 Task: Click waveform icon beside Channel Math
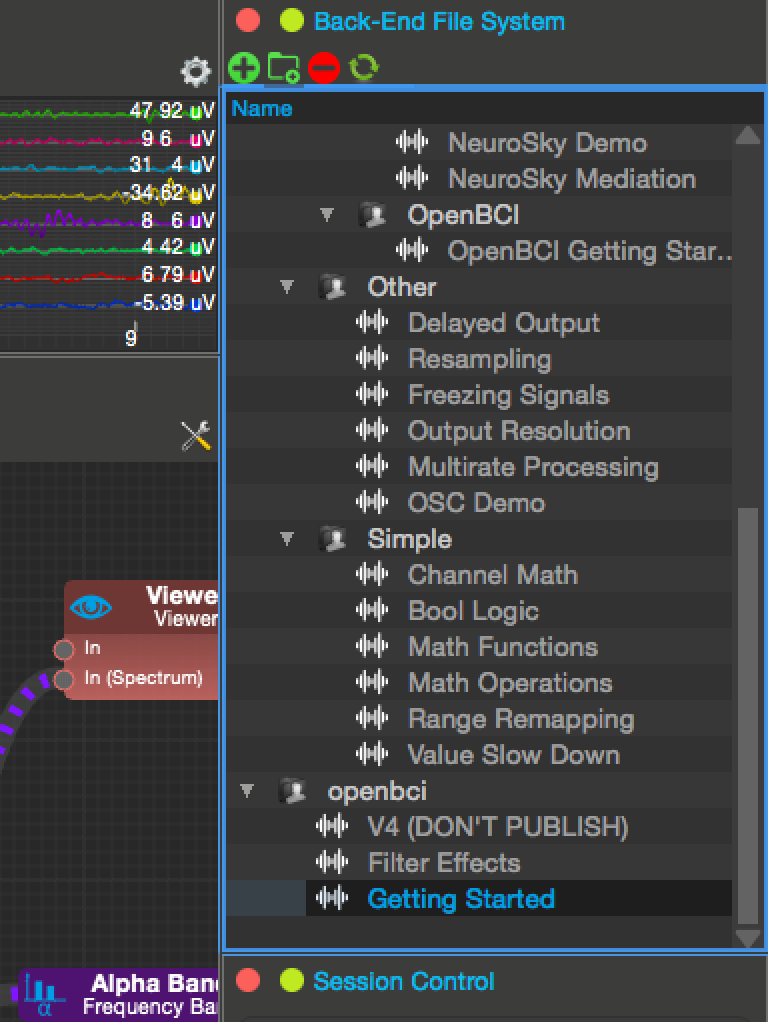pos(372,574)
